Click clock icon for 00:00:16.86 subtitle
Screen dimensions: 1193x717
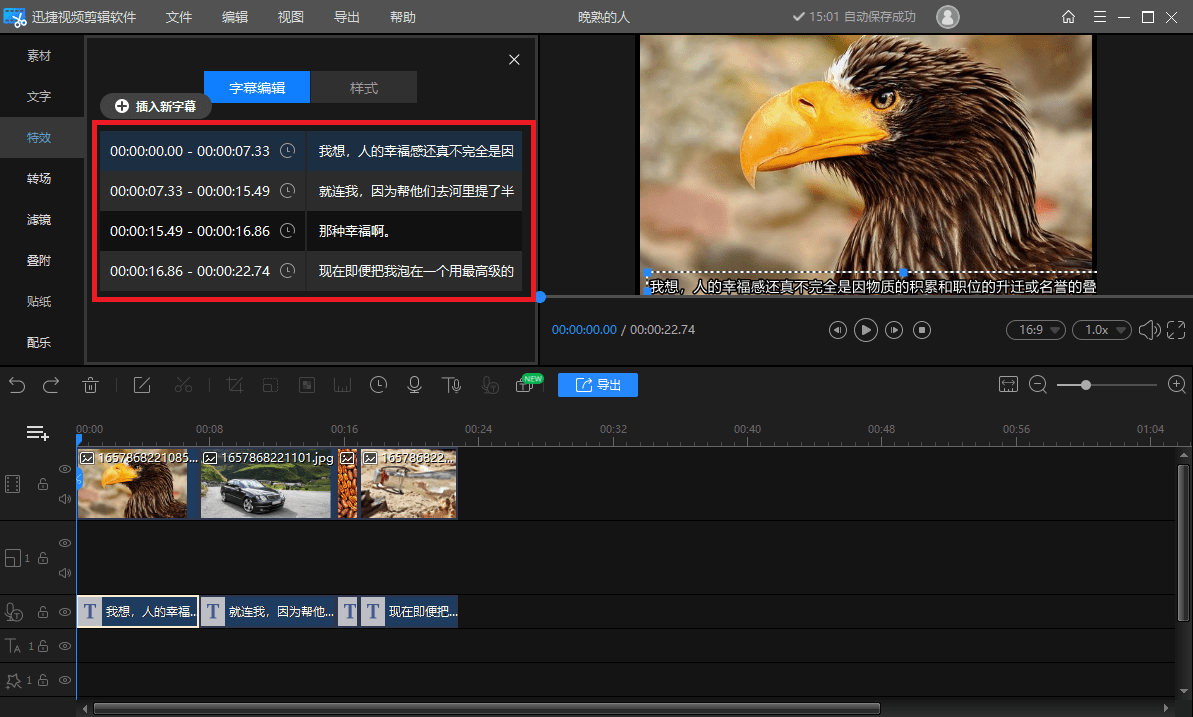click(287, 270)
